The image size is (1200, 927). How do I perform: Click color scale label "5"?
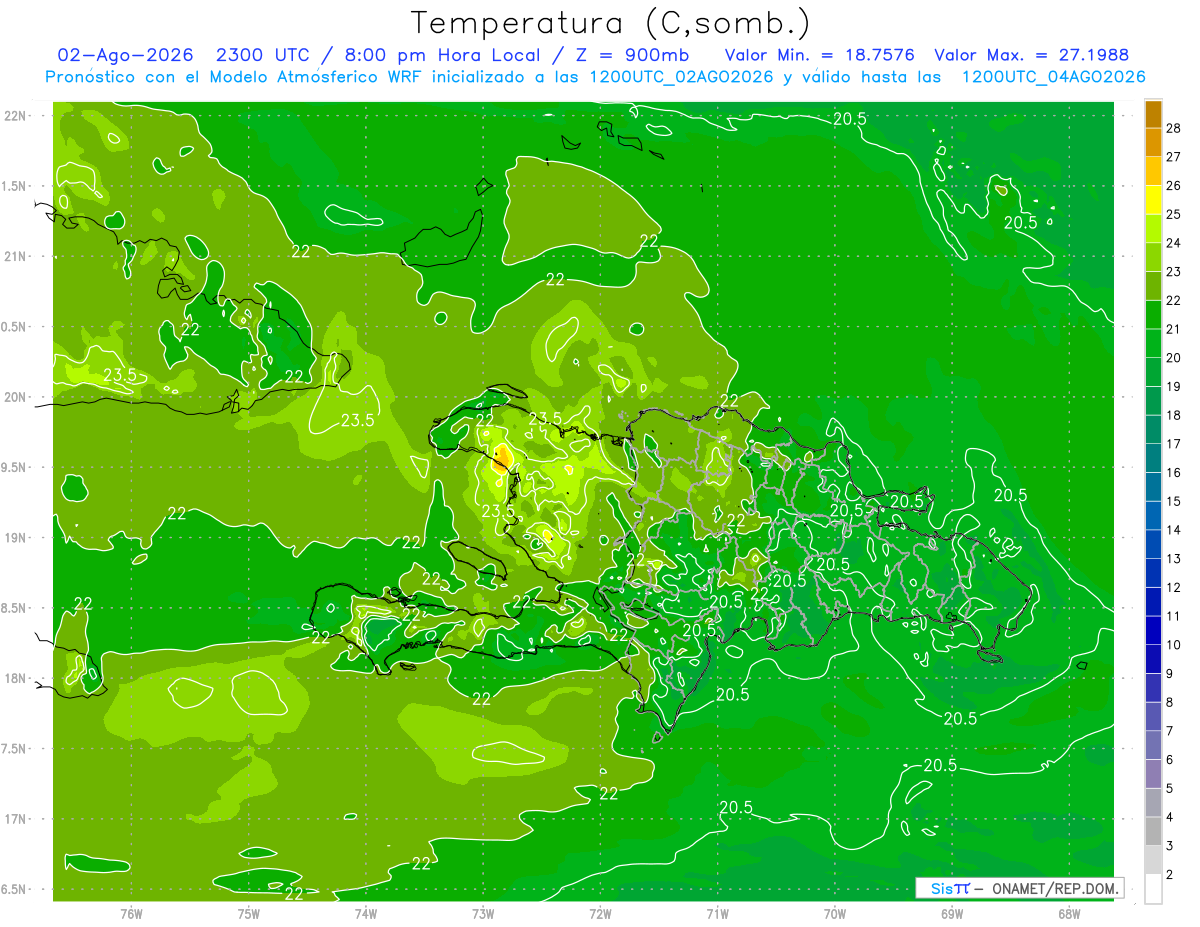coord(1170,788)
